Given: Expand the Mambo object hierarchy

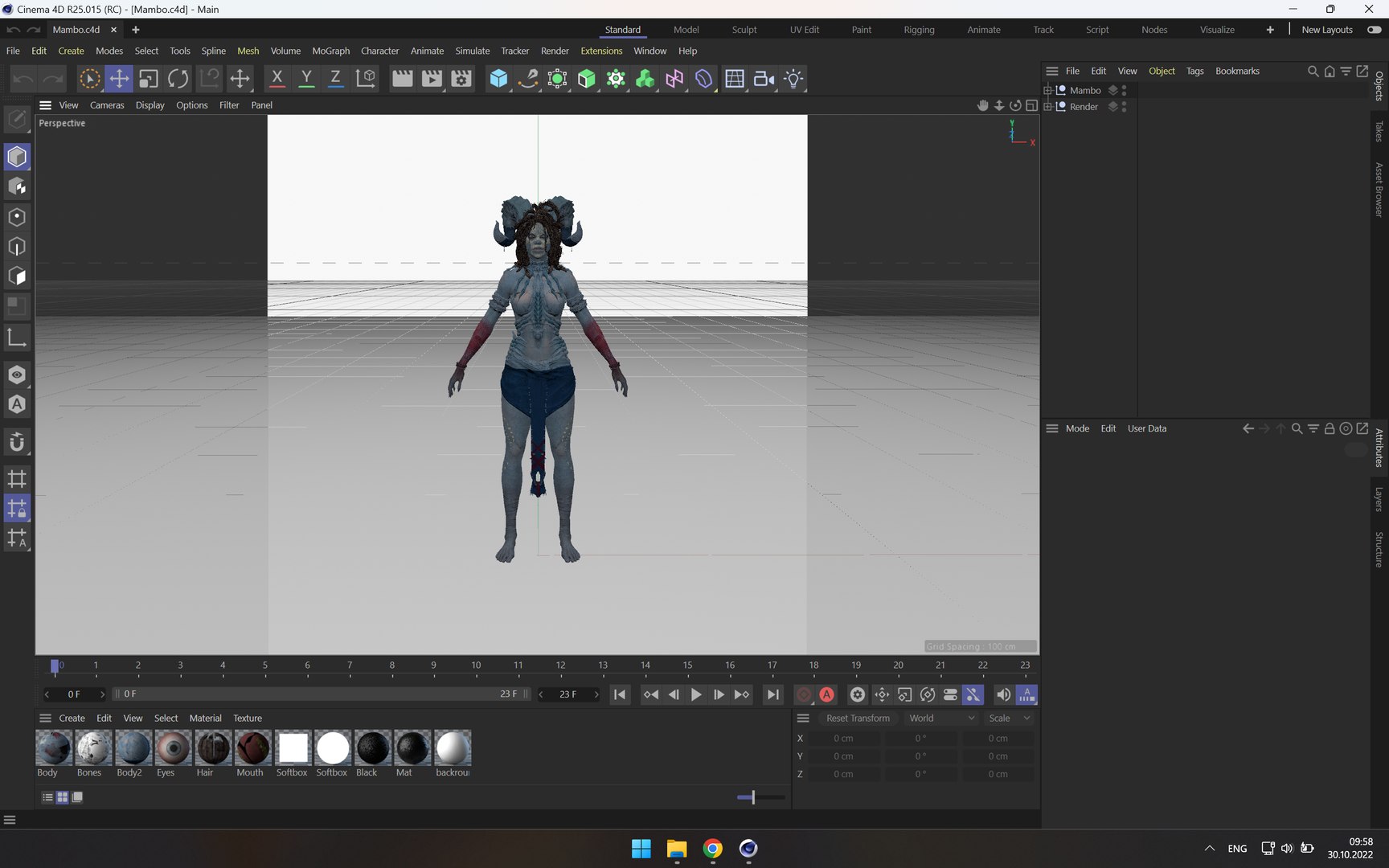Looking at the screenshot, I should (x=1047, y=90).
